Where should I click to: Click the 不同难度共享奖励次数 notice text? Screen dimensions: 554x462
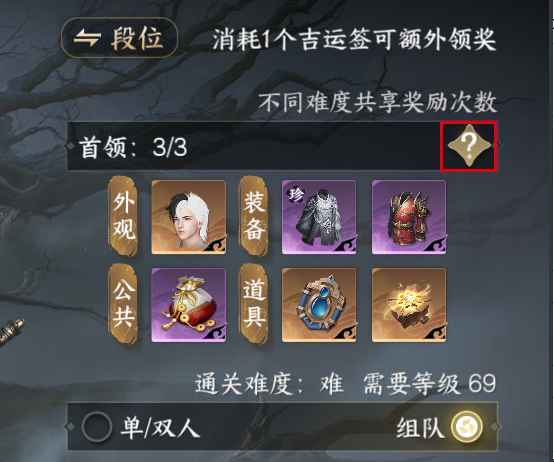pos(378,103)
